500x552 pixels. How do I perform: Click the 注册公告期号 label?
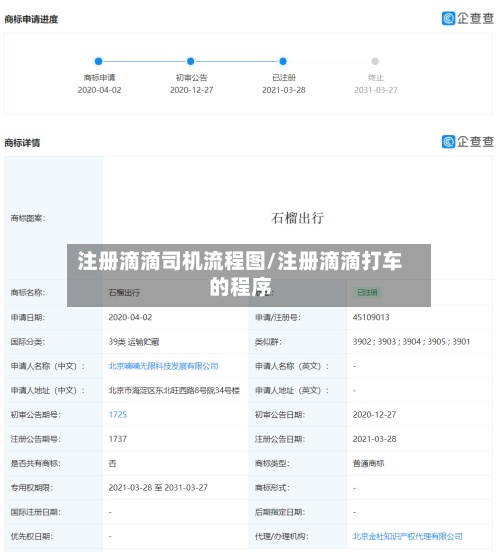click(x=36, y=439)
